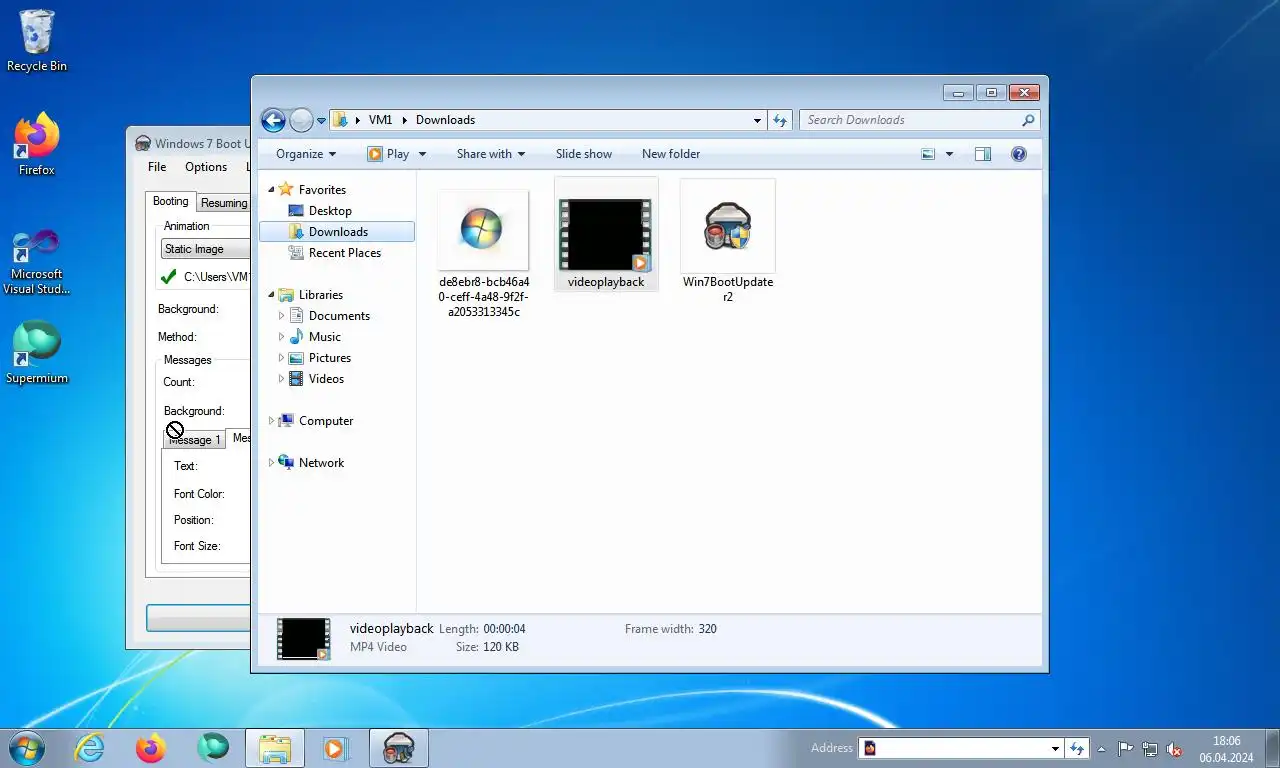This screenshot has height=768, width=1280.
Task: Select Recent Places in Favorites
Action: coord(344,253)
